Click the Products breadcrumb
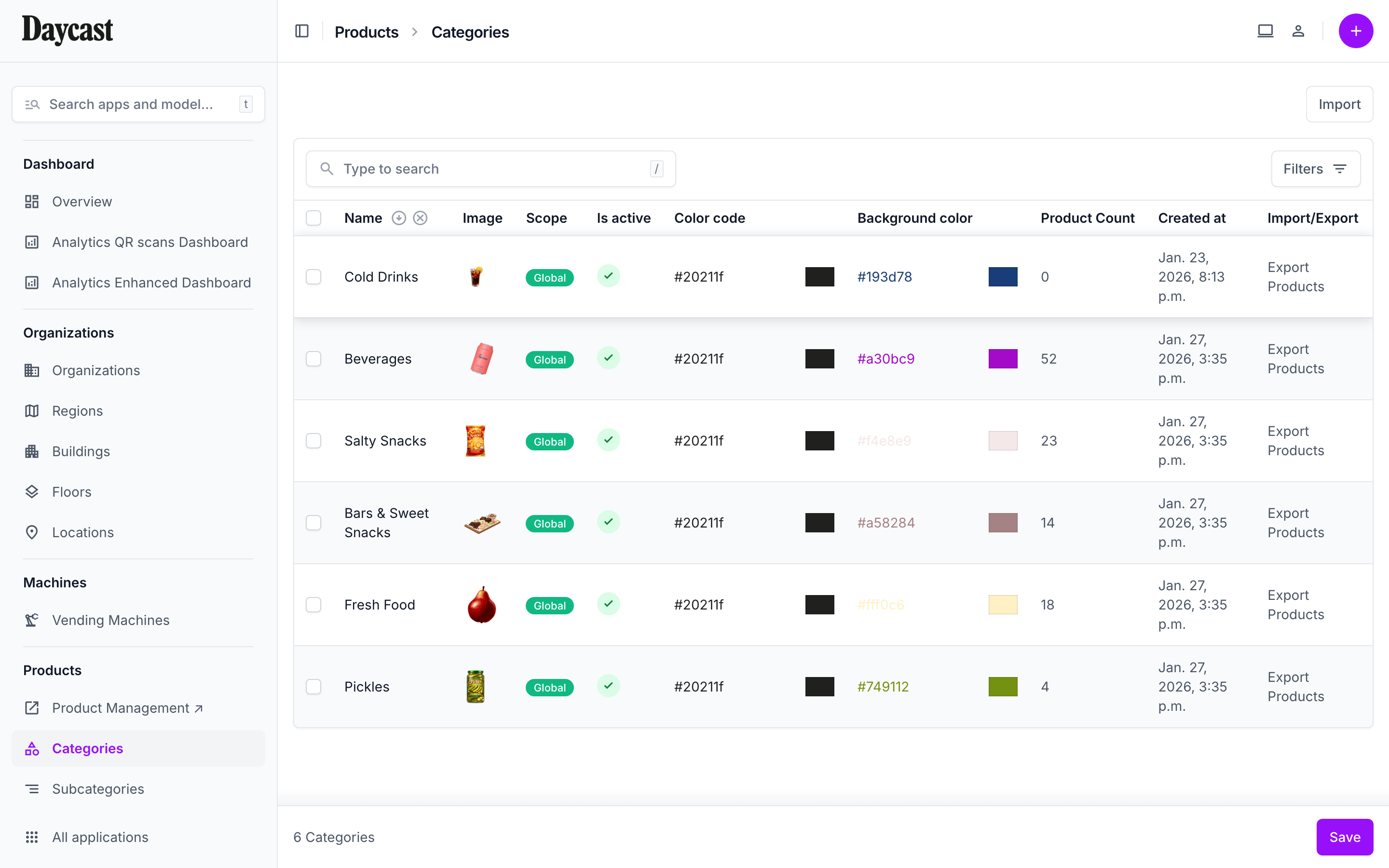 366,32
